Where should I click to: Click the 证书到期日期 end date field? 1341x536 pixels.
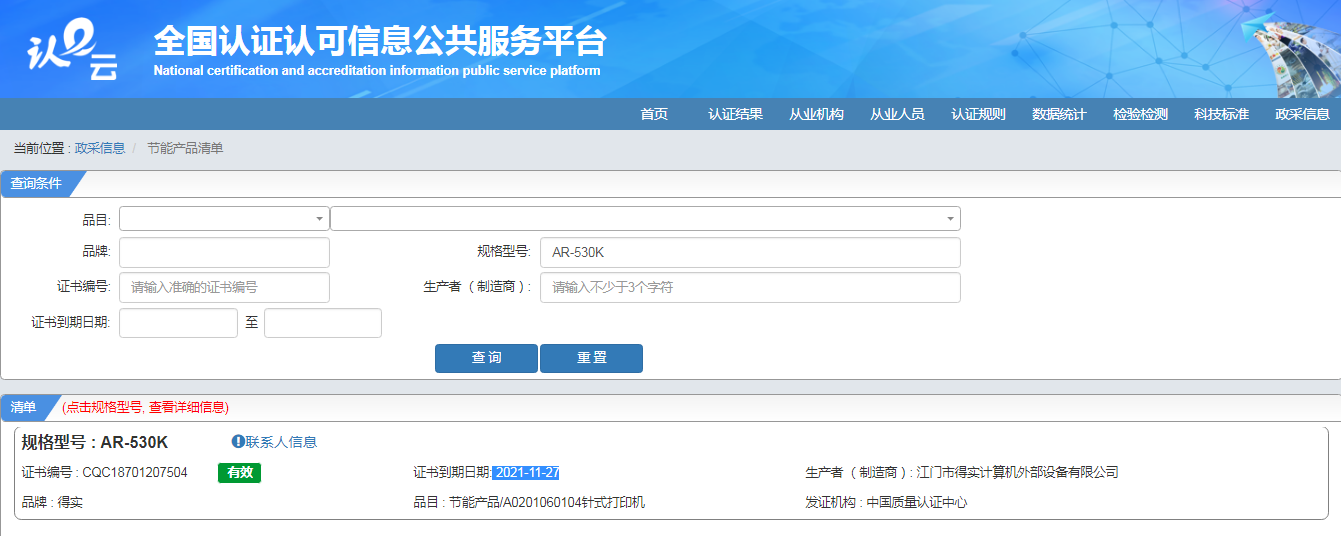323,323
